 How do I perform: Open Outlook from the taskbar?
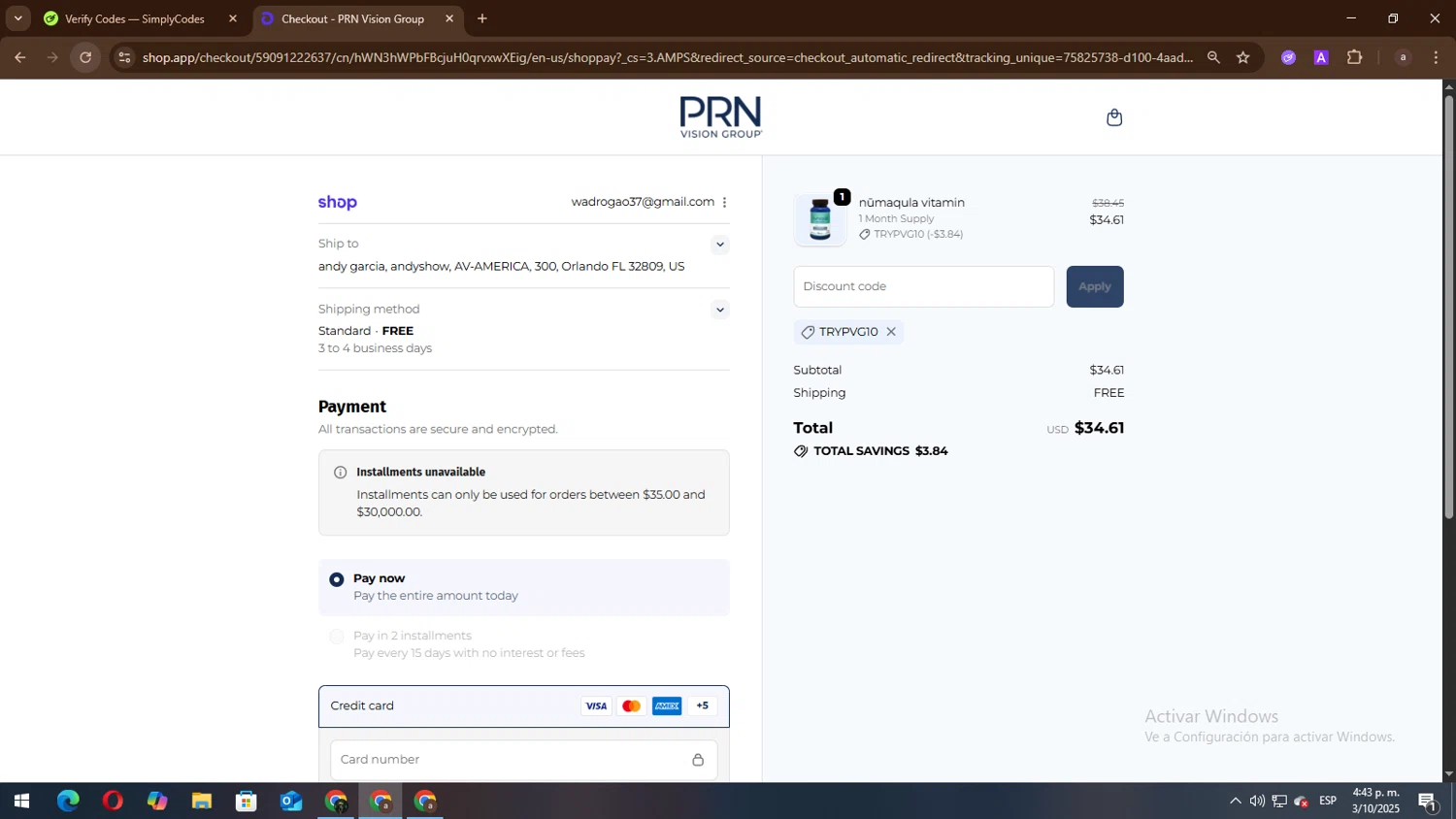[291, 802]
